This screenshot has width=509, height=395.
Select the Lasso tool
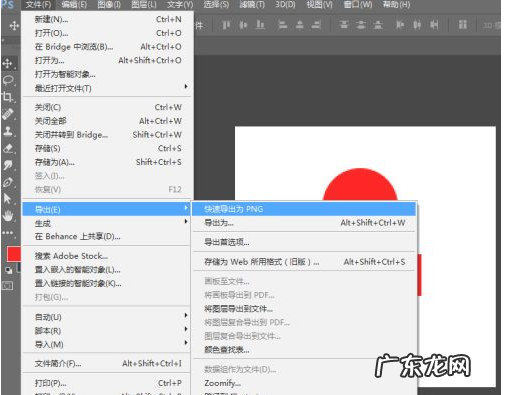click(x=8, y=80)
